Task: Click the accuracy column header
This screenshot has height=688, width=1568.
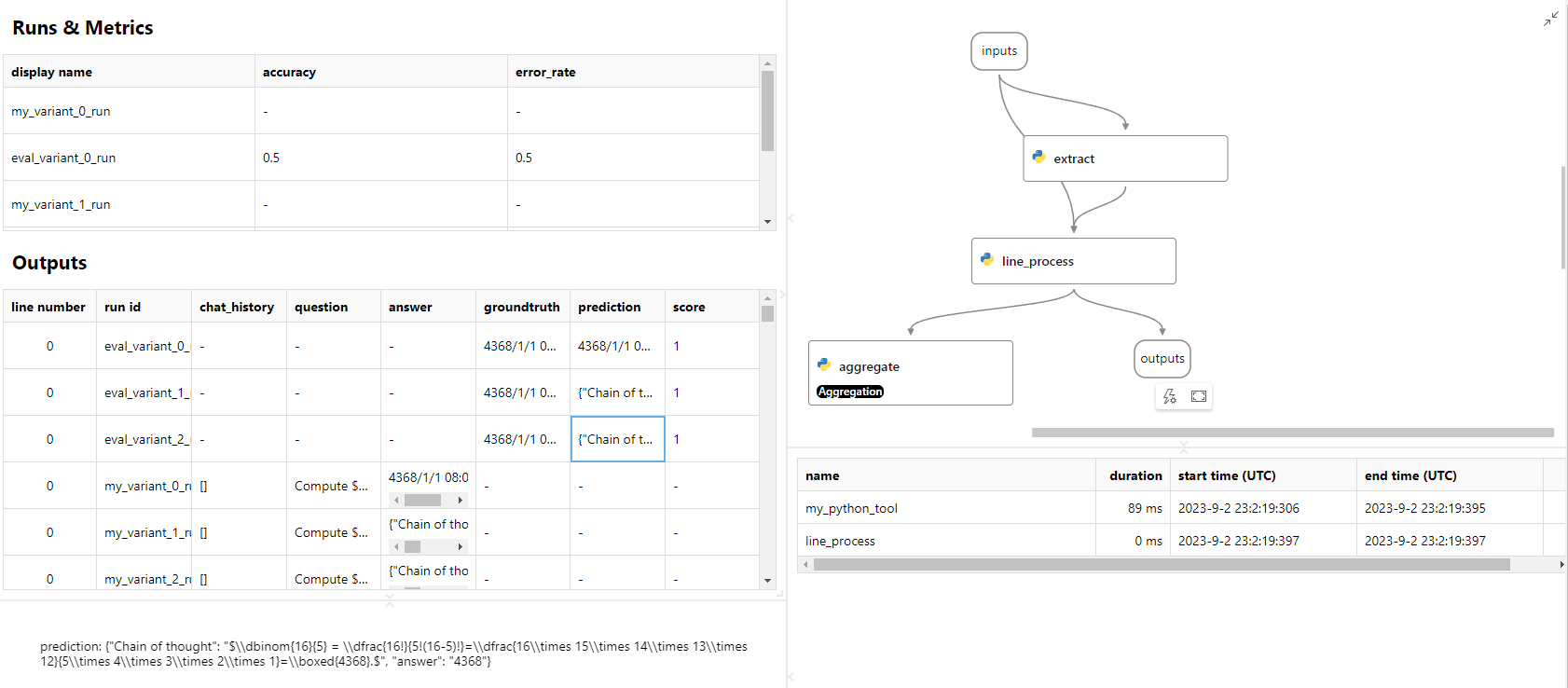Action: tap(289, 72)
